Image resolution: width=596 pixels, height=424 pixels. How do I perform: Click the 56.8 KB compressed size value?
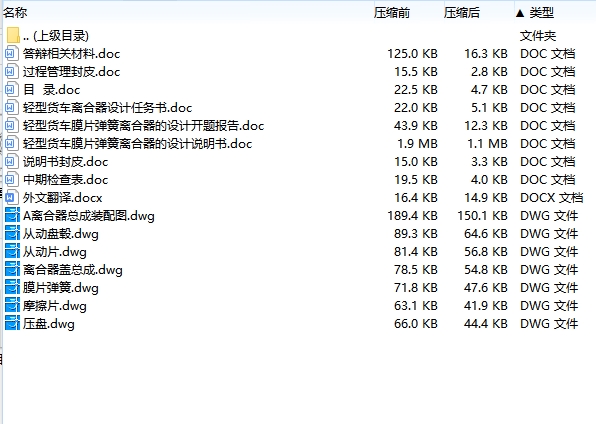(x=486, y=252)
